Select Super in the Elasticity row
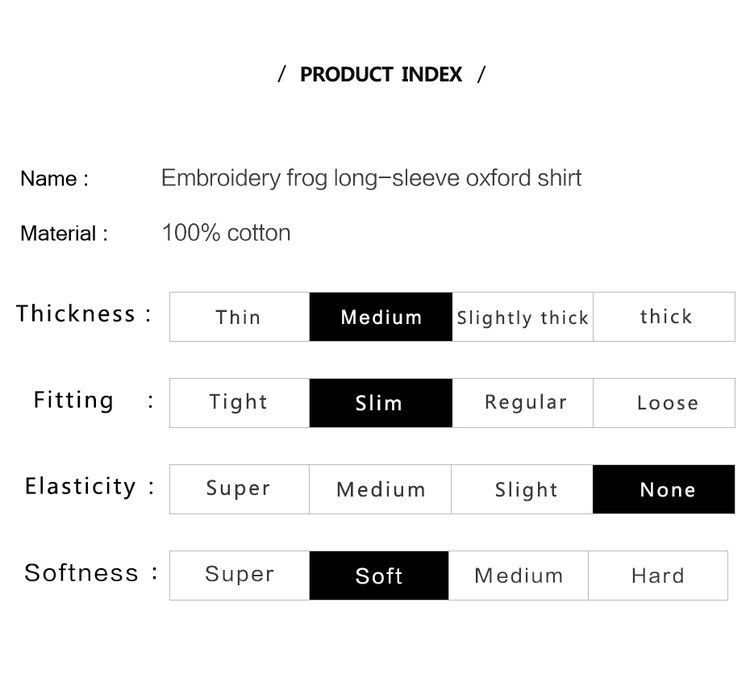 (240, 489)
